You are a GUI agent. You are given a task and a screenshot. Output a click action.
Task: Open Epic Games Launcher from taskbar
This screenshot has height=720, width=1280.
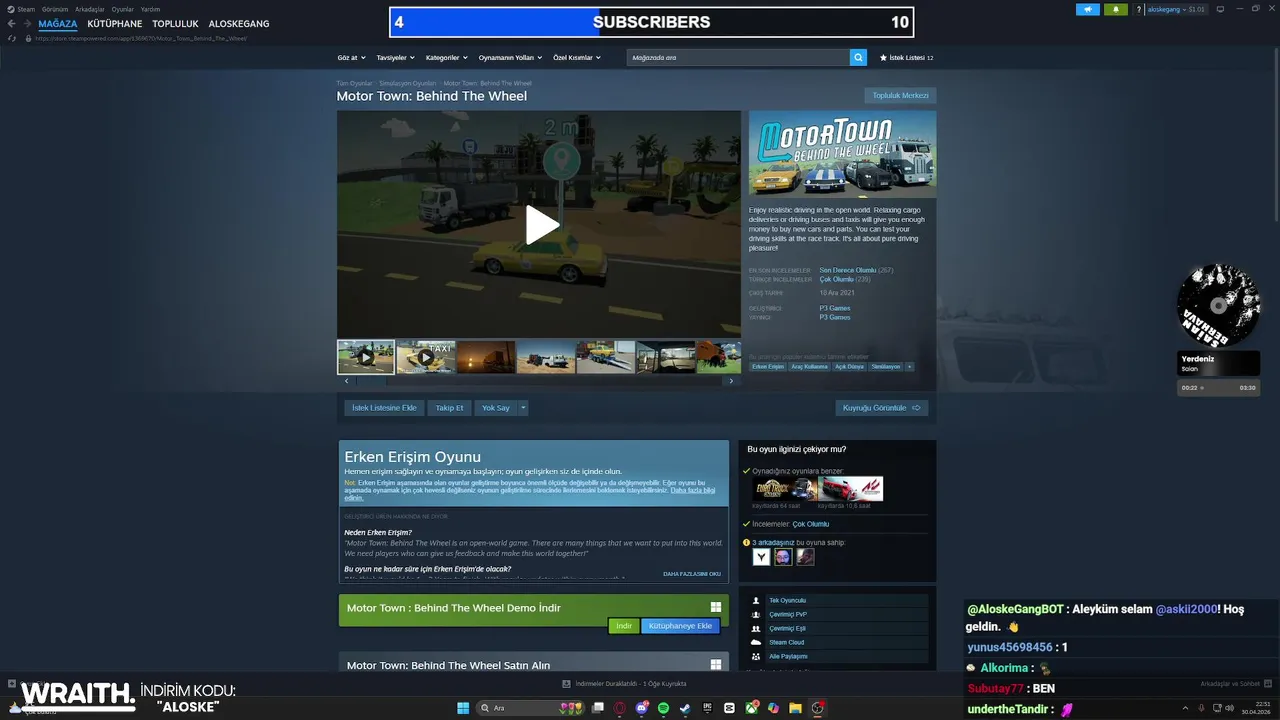[707, 708]
